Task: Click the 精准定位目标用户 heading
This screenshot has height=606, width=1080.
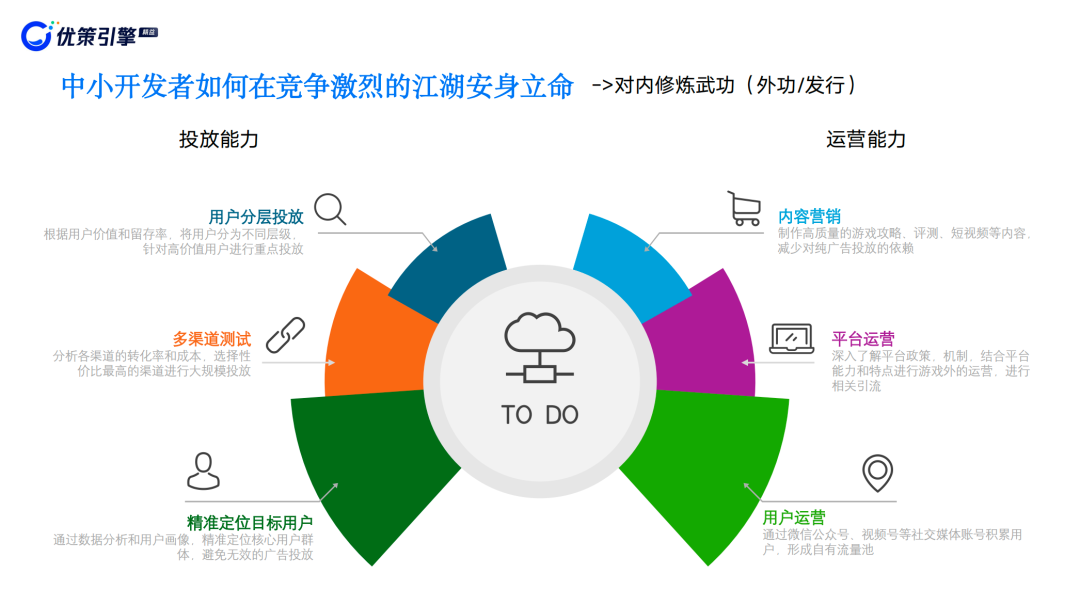Action: (250, 523)
